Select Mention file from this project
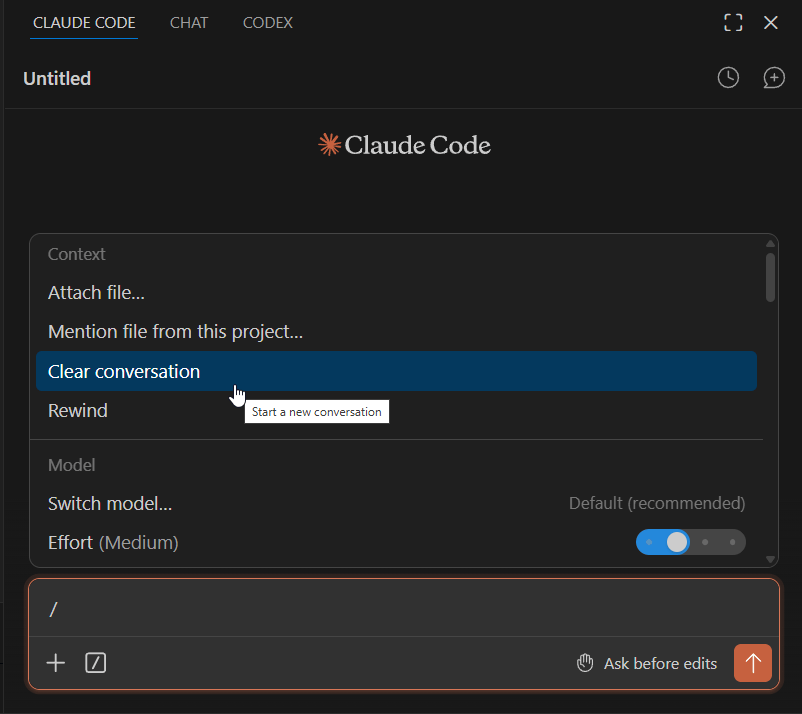 point(175,332)
